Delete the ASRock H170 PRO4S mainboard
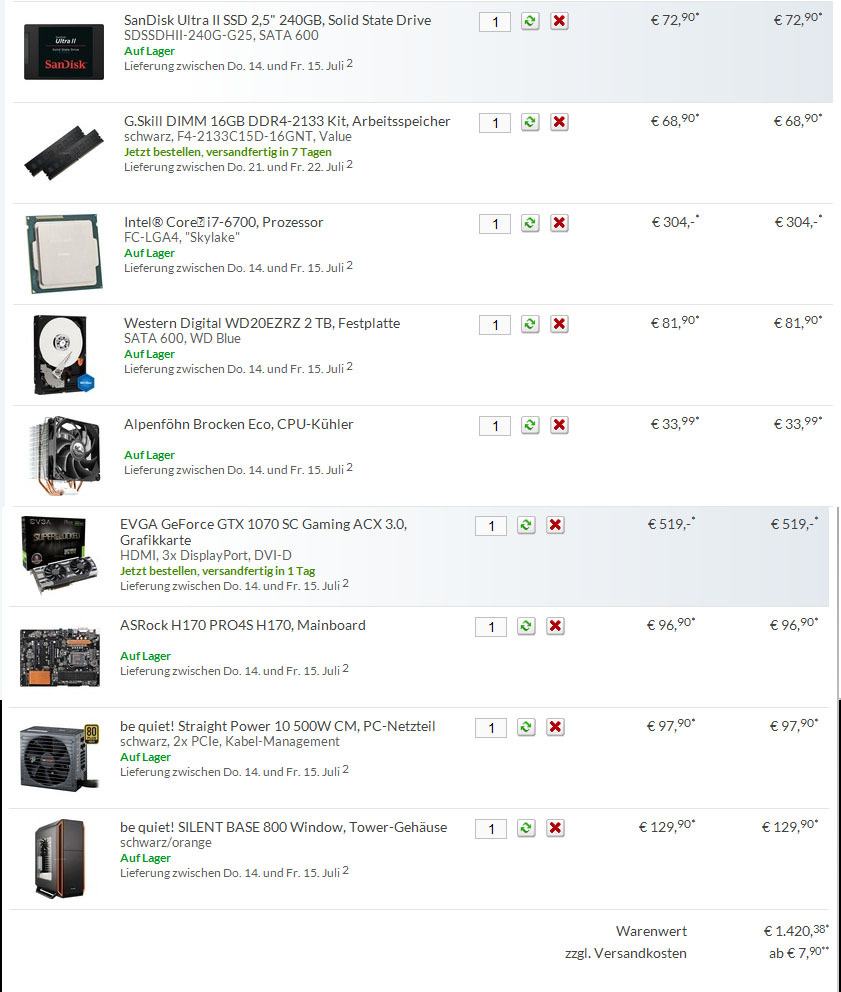This screenshot has height=992, width=841. pyautogui.click(x=556, y=626)
